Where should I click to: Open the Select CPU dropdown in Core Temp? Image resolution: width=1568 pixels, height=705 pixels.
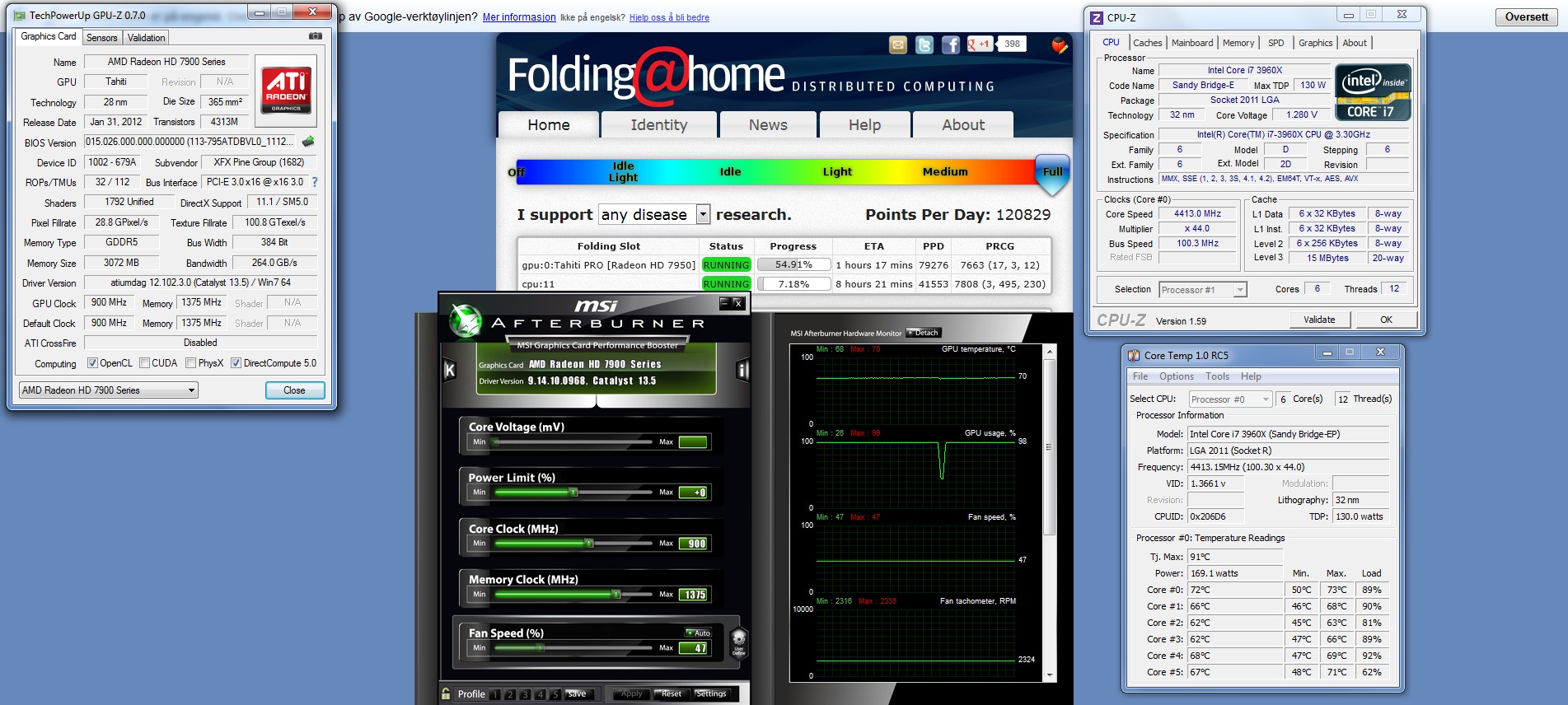pos(1230,399)
